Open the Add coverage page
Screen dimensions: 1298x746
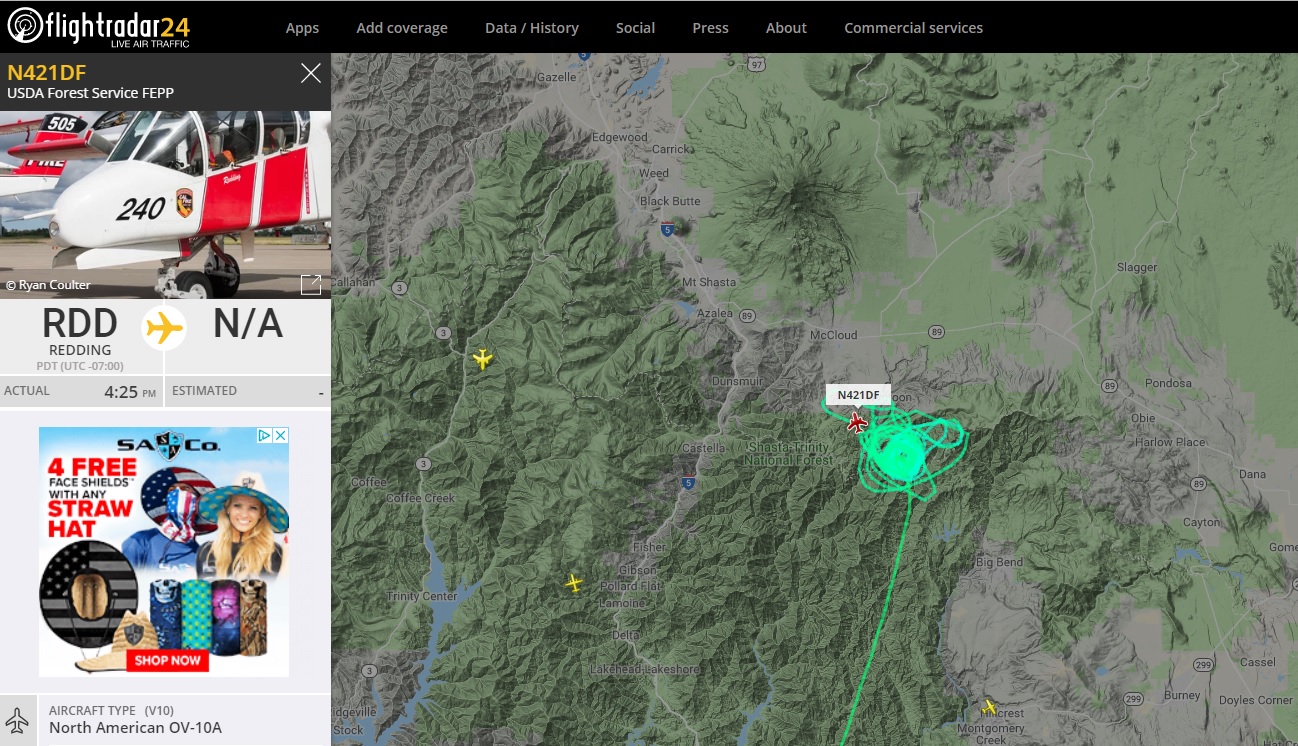point(402,28)
